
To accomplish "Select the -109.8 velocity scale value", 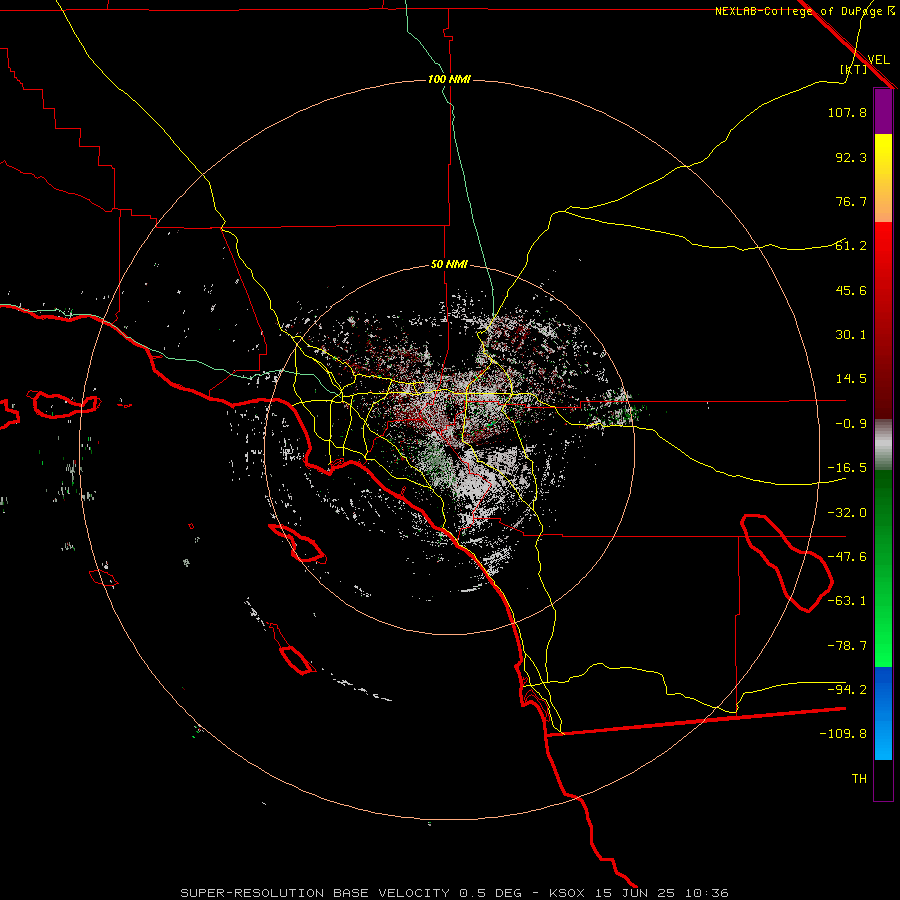I will [x=843, y=734].
